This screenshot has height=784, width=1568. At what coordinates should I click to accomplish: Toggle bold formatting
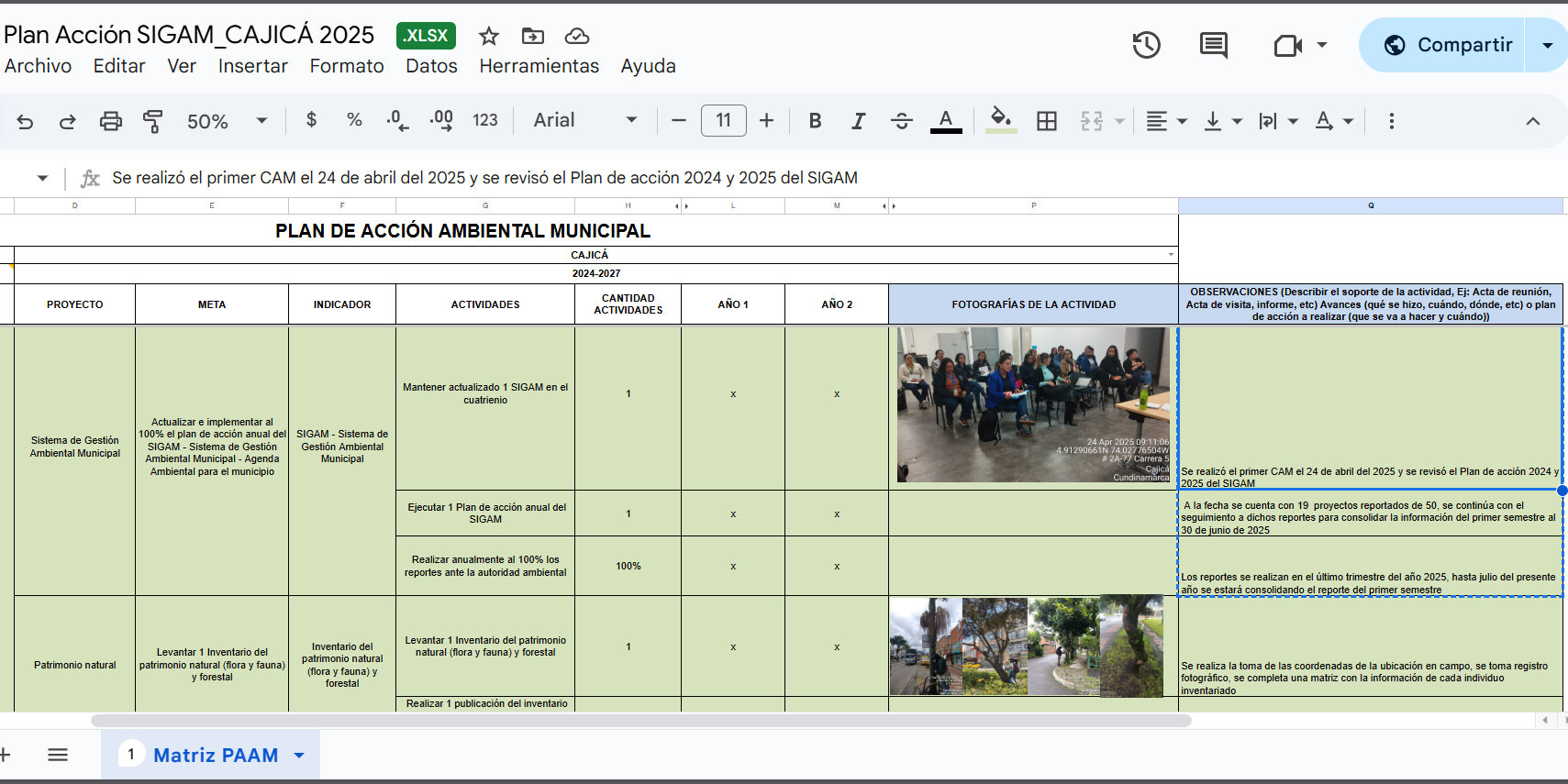point(815,121)
